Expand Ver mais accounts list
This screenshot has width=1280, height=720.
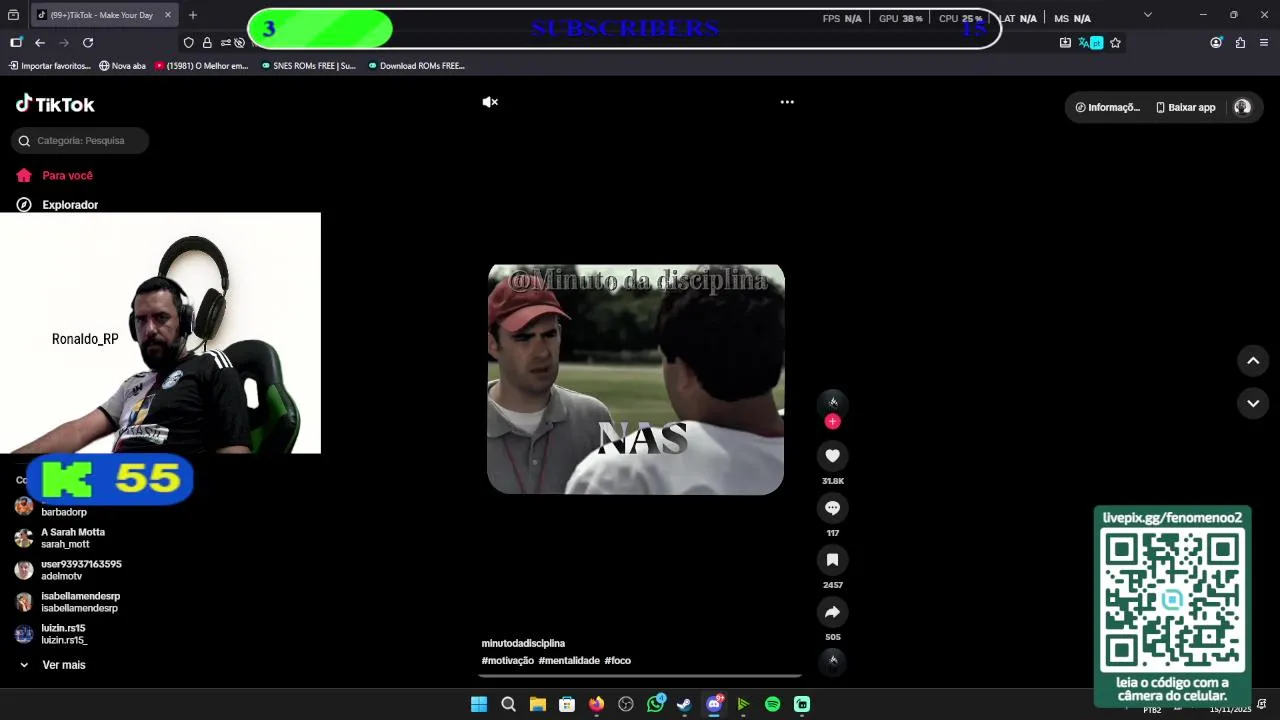point(53,665)
